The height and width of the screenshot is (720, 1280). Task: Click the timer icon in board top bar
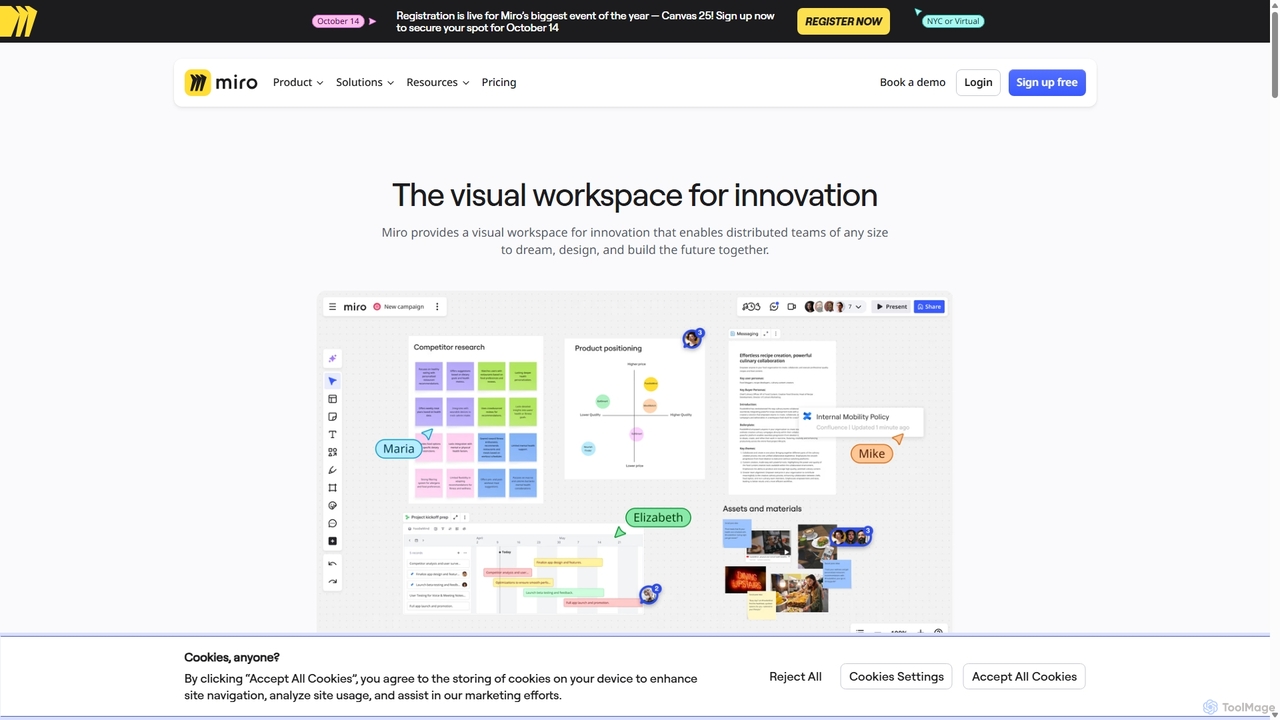[x=752, y=307]
